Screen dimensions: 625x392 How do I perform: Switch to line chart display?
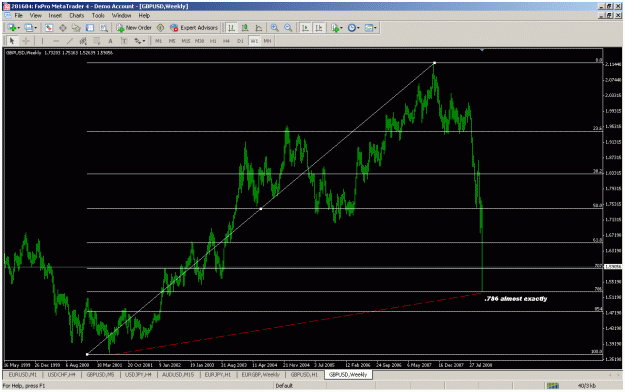coord(259,28)
